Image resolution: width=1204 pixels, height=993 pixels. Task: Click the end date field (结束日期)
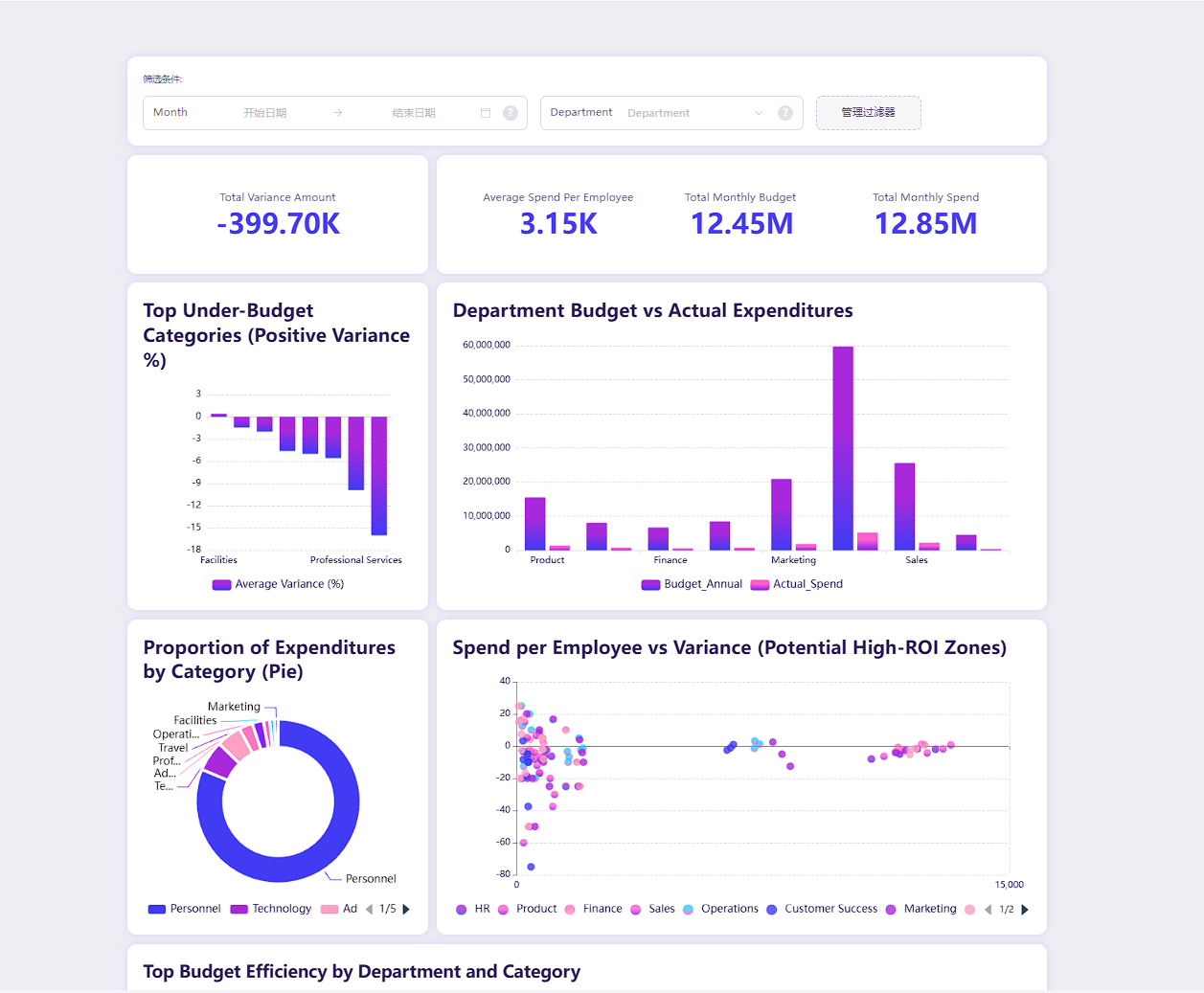(414, 113)
